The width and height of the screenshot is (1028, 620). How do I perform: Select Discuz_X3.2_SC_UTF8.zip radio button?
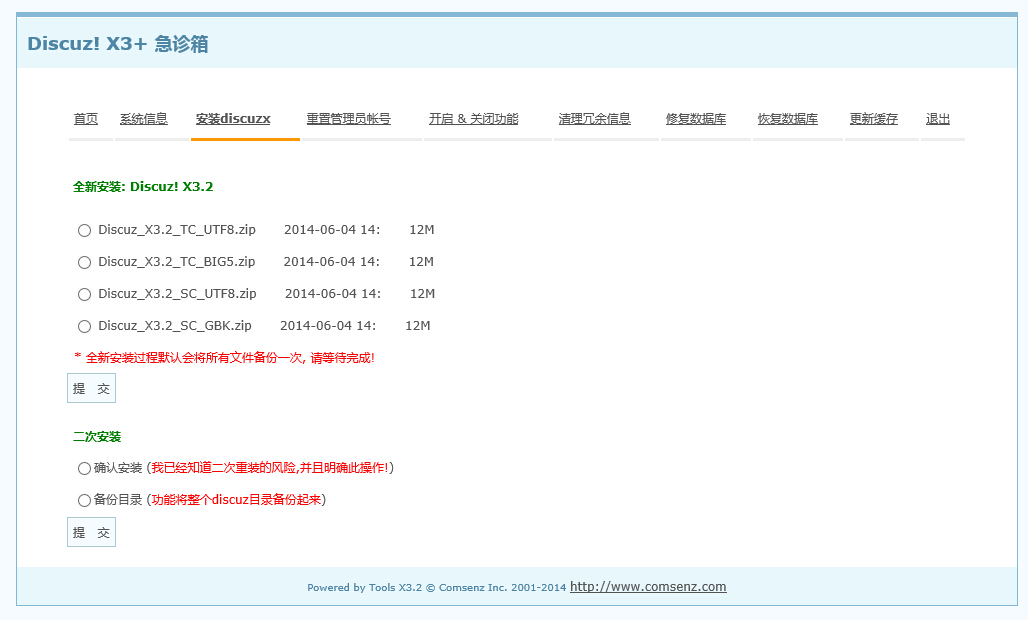click(x=84, y=295)
